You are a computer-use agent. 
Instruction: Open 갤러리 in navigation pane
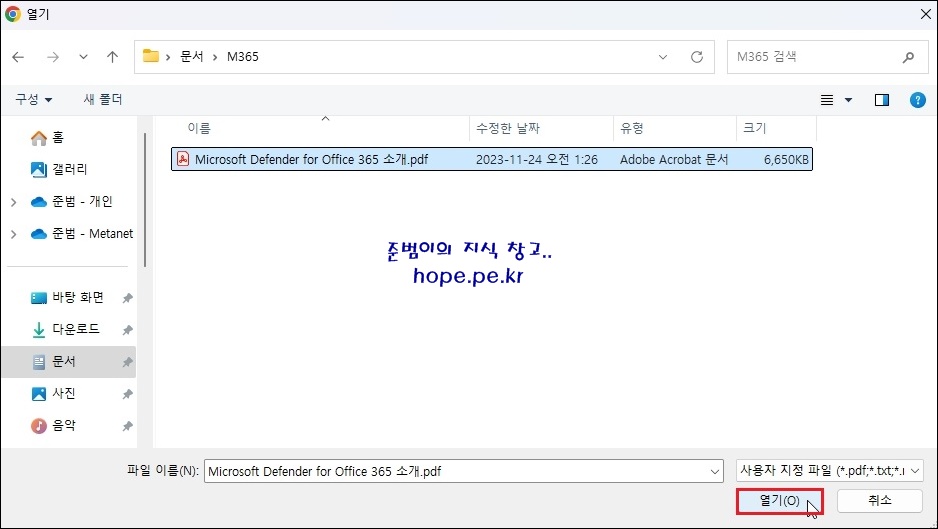tap(69, 169)
